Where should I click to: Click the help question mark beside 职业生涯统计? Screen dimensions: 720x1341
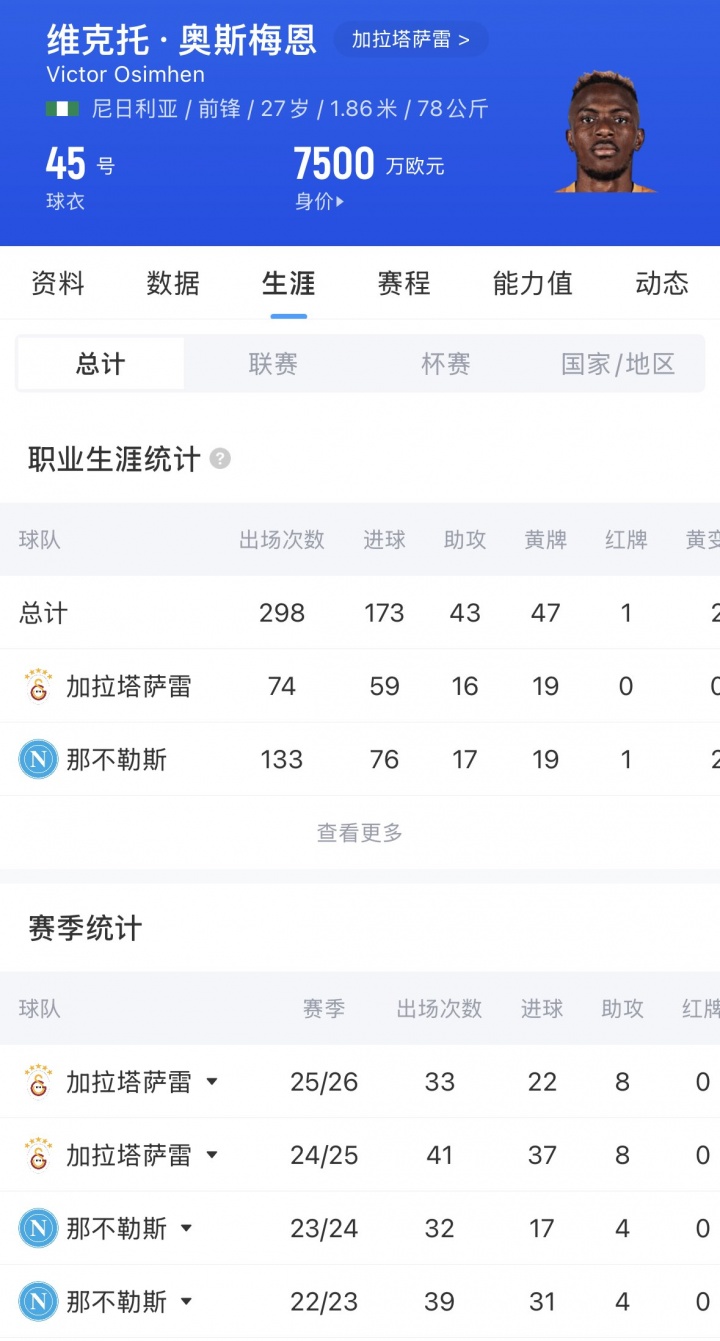pos(220,459)
